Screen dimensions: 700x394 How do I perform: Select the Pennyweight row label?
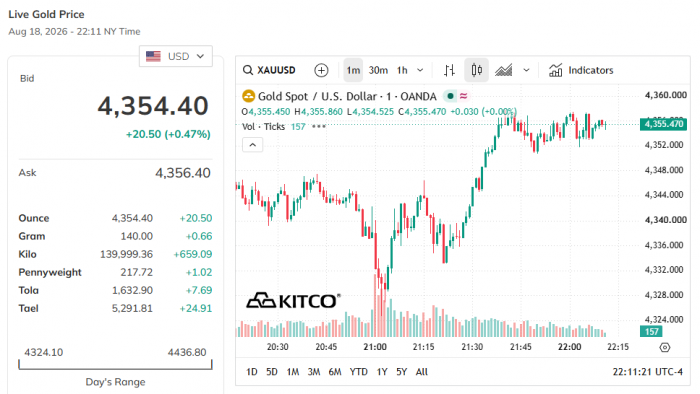coord(50,272)
